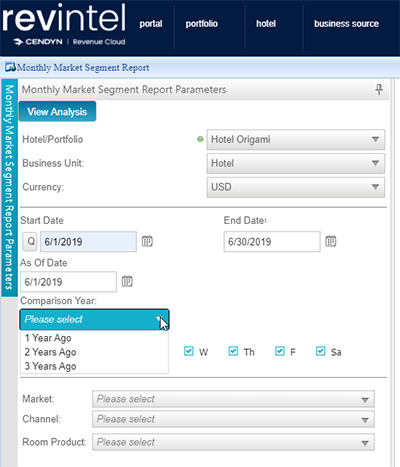This screenshot has width=400, height=467.
Task: Uncheck the Th day checkbox
Action: [233, 351]
